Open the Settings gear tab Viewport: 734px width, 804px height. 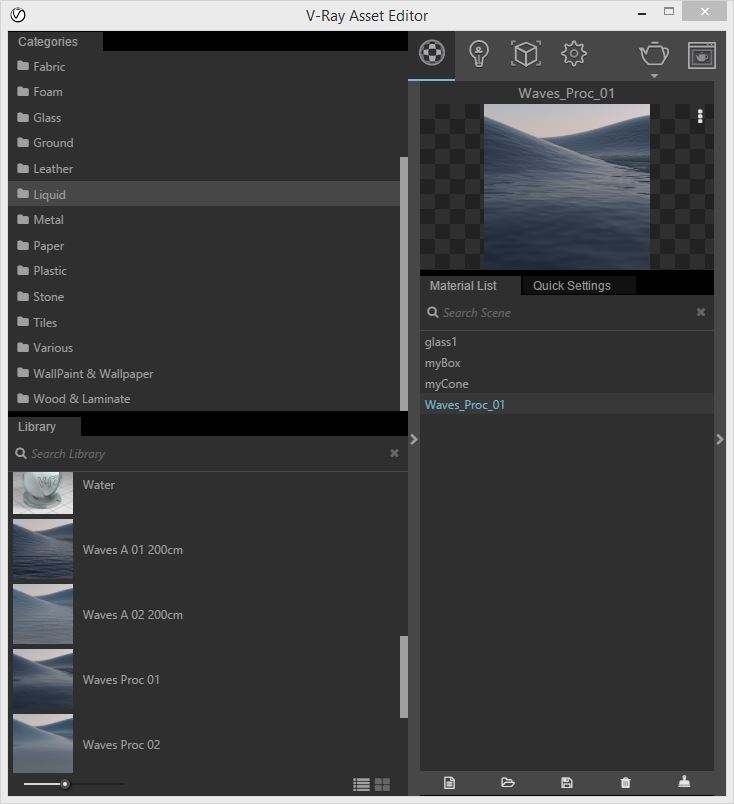pyautogui.click(x=573, y=53)
